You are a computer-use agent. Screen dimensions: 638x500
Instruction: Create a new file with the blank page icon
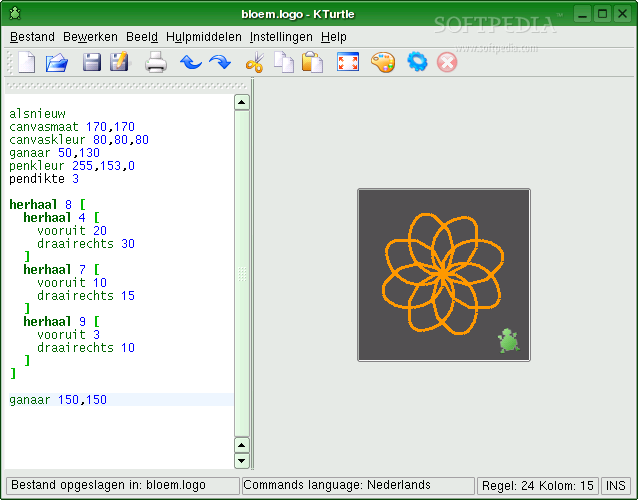point(27,62)
